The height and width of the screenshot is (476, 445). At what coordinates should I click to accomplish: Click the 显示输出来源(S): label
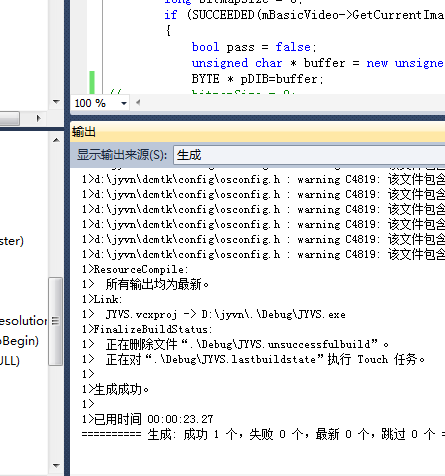pos(122,155)
